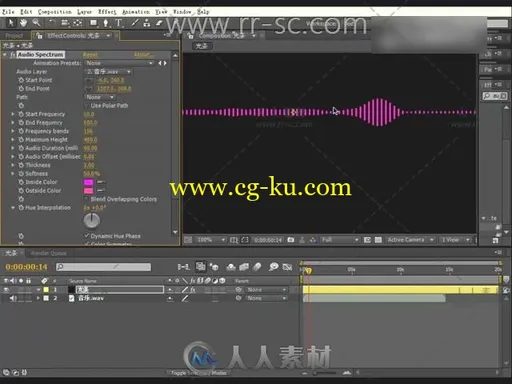Enable Use Polar Path checkbox
512x384 pixels.
86,106
